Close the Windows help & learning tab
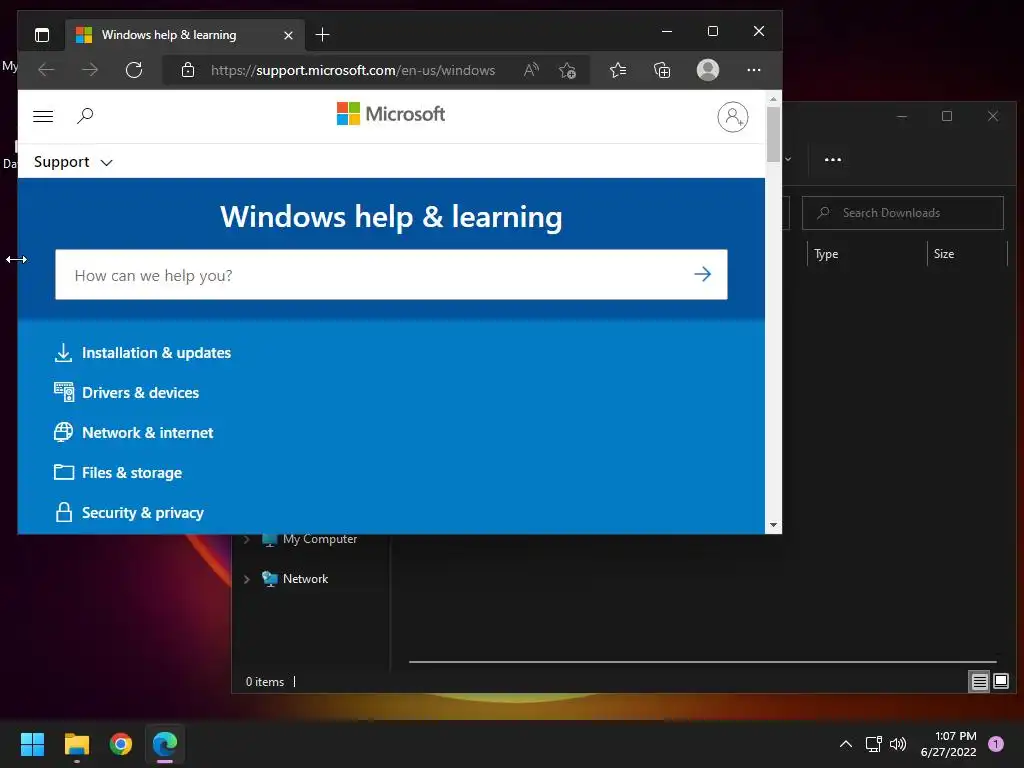 [x=288, y=35]
